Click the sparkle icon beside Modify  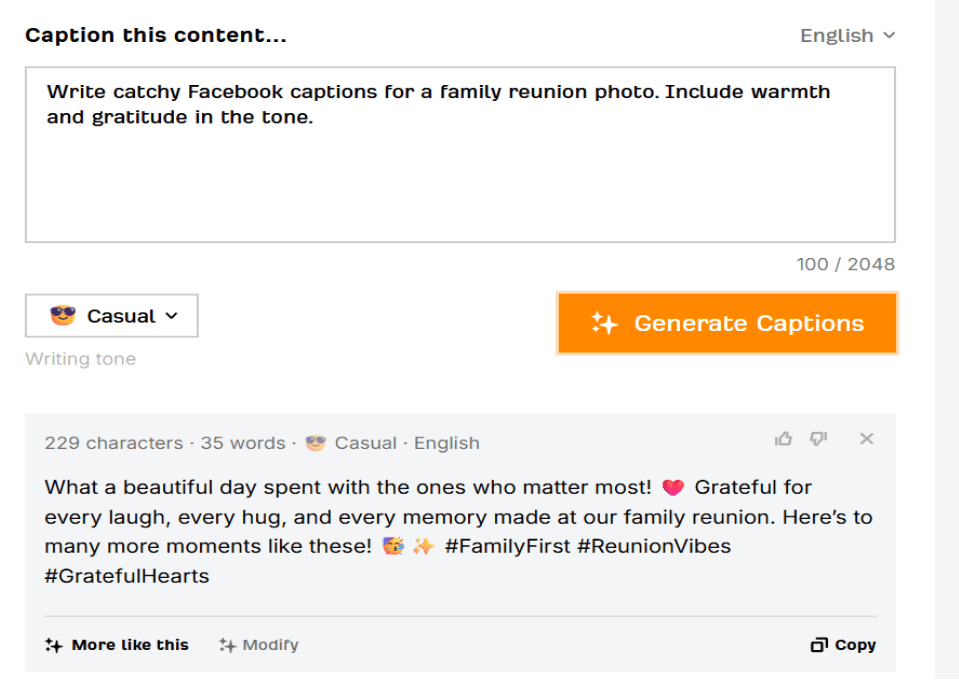(227, 645)
